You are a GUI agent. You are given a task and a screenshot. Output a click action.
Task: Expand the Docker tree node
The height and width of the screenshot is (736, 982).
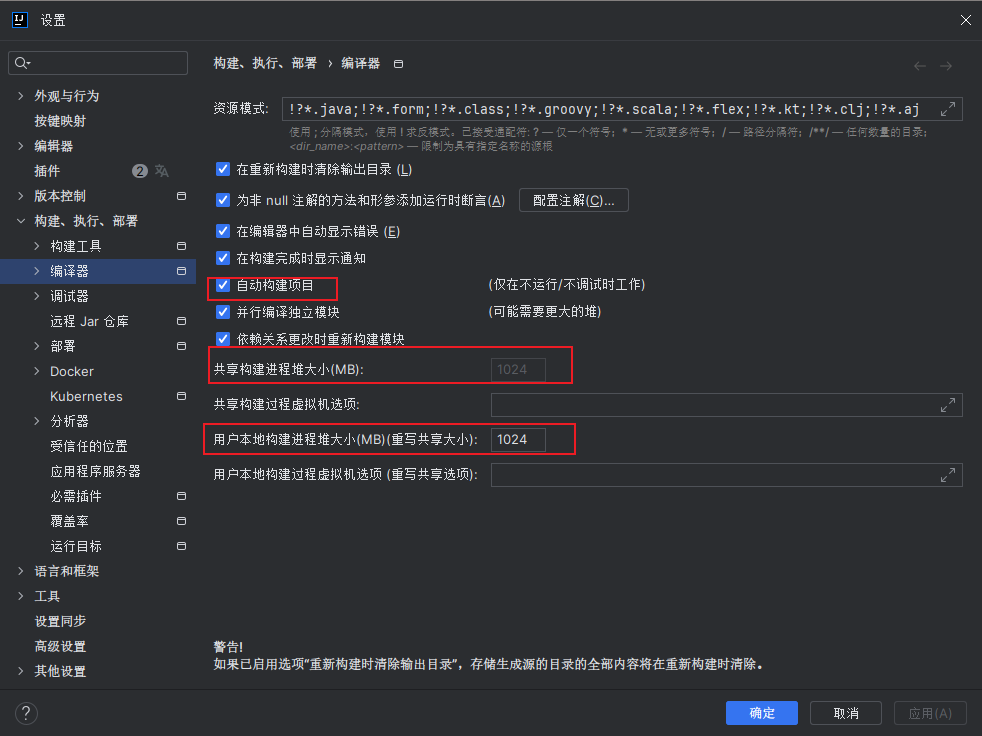click(x=37, y=371)
